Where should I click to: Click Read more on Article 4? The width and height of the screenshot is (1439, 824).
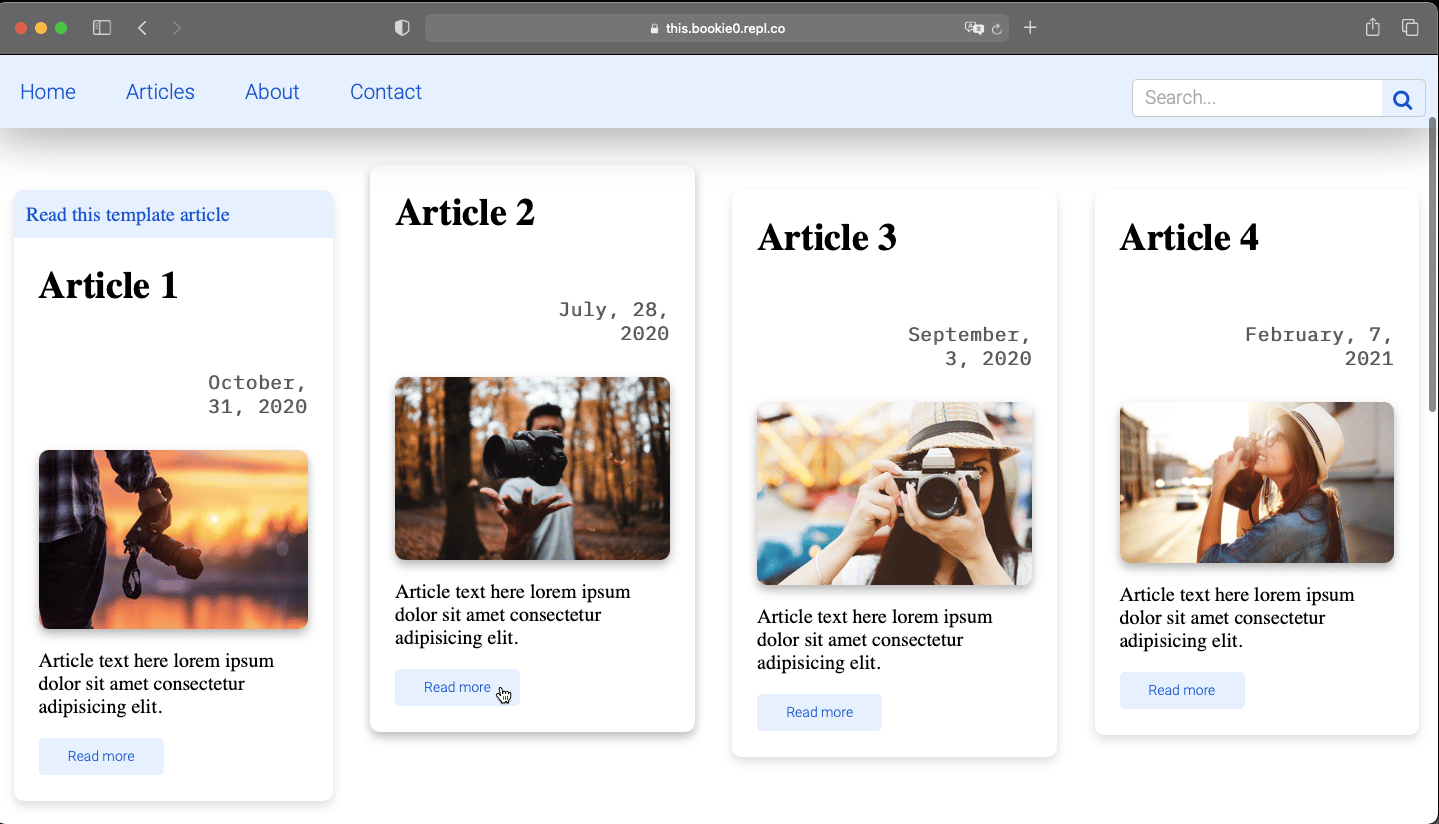(x=1181, y=690)
